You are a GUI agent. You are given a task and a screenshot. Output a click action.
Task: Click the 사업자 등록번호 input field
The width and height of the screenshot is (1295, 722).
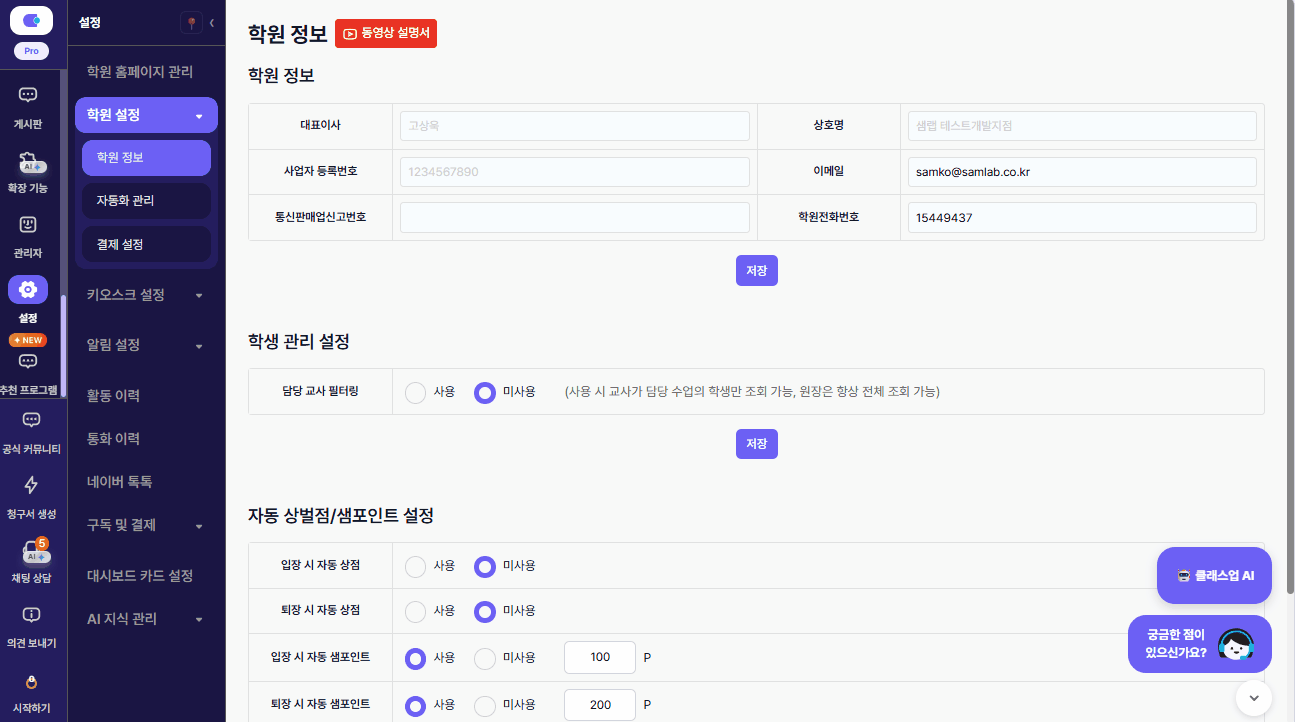(x=575, y=172)
